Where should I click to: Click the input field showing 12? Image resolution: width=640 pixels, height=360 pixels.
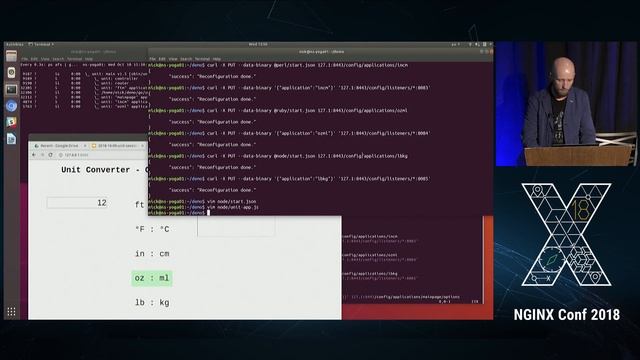(x=78, y=203)
